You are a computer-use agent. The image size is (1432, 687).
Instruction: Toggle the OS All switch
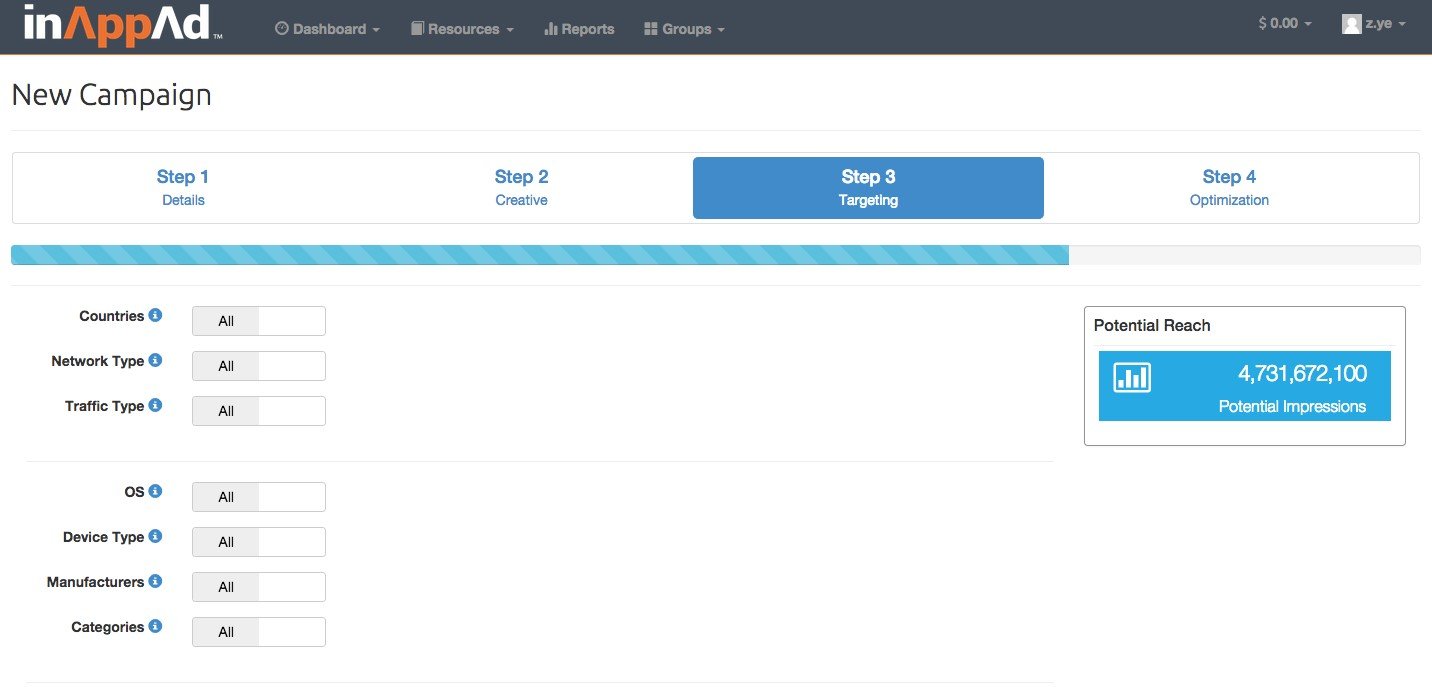tap(259, 497)
